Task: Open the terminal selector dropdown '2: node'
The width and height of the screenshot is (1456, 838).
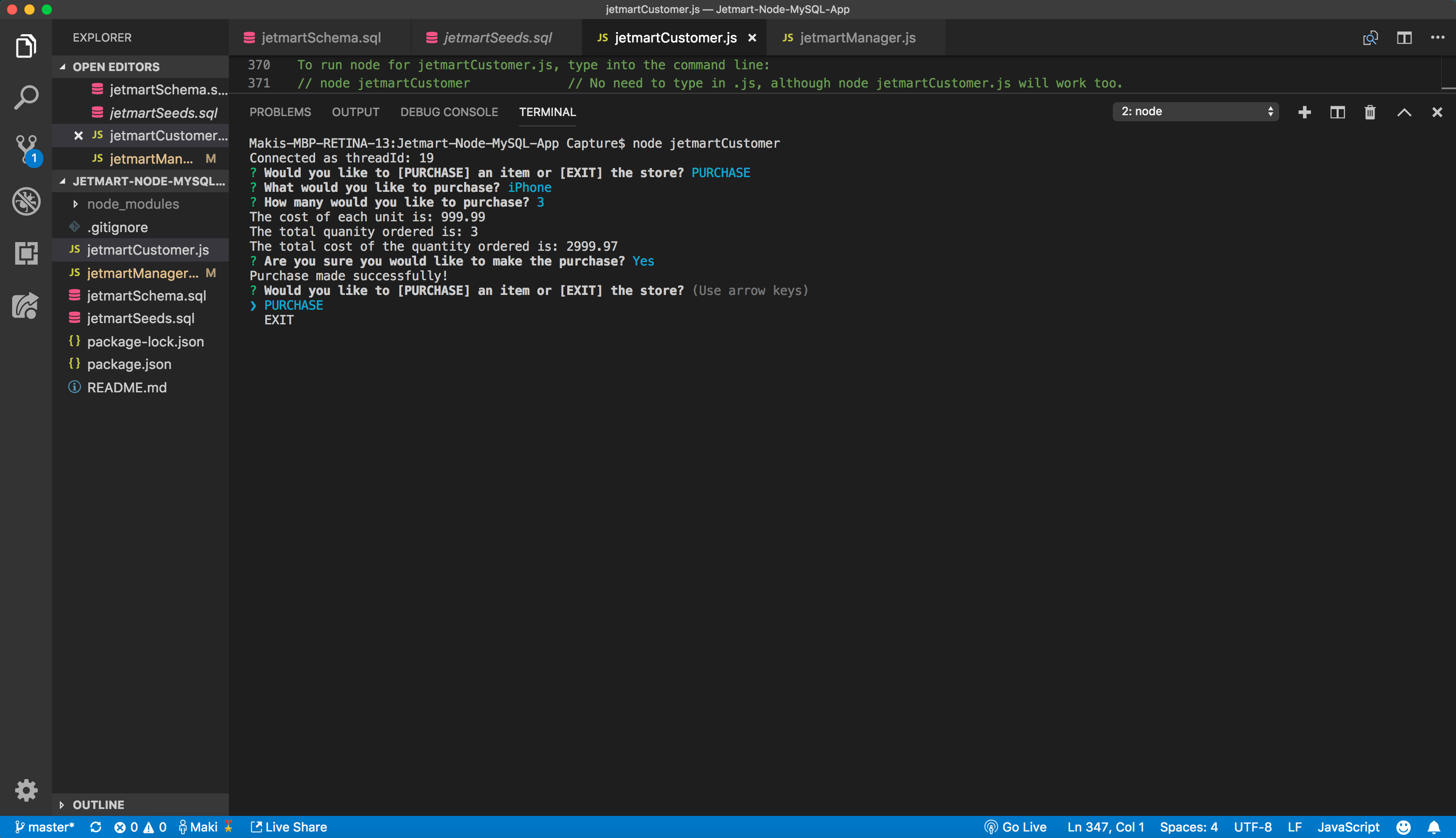Action: 1195,112
